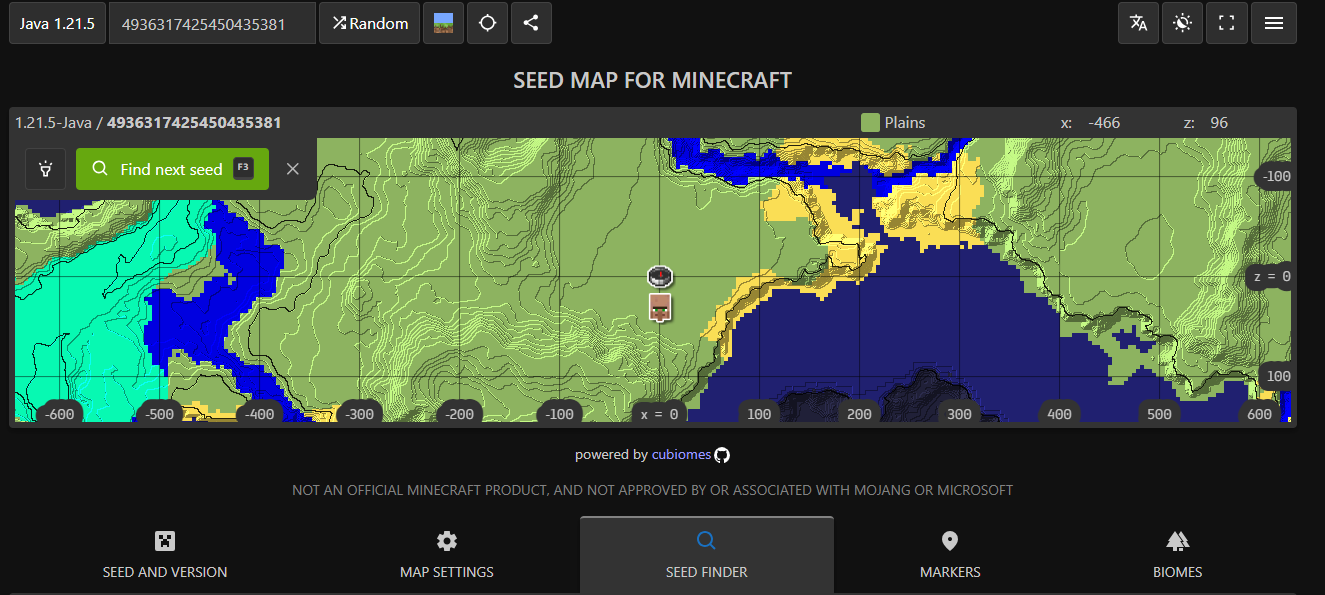Viewport: 1325px width, 595px height.
Task: Open the cubiomes link
Action: (x=681, y=454)
